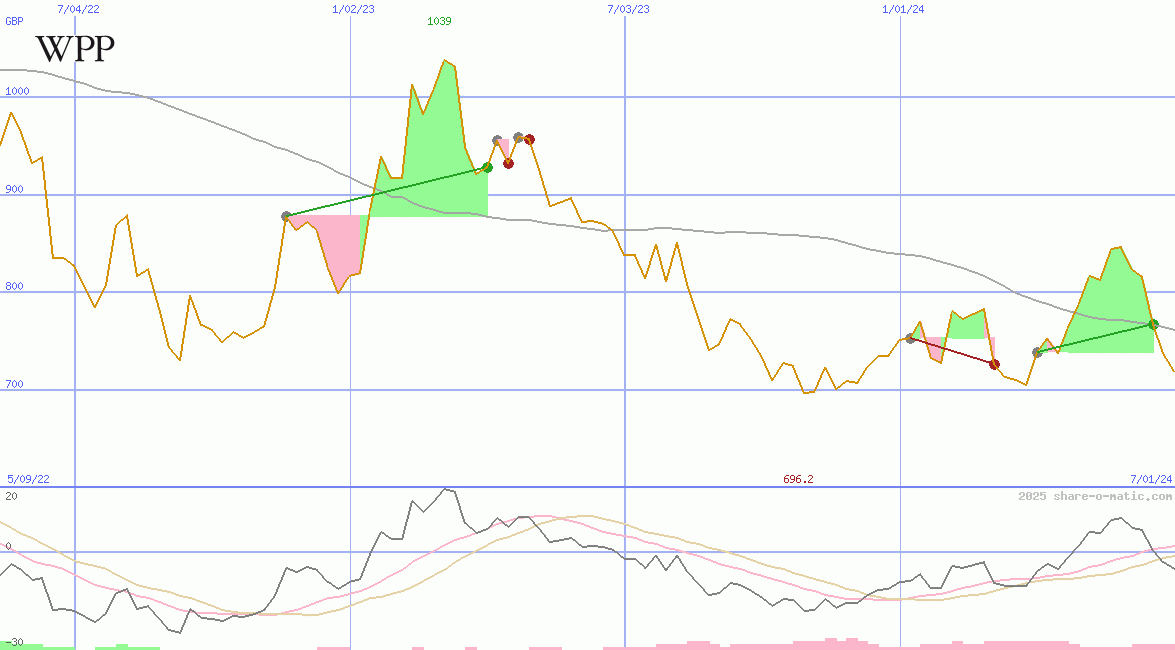This screenshot has width=1175, height=650.
Task: Click the GBP currency label
Action: coord(14,21)
